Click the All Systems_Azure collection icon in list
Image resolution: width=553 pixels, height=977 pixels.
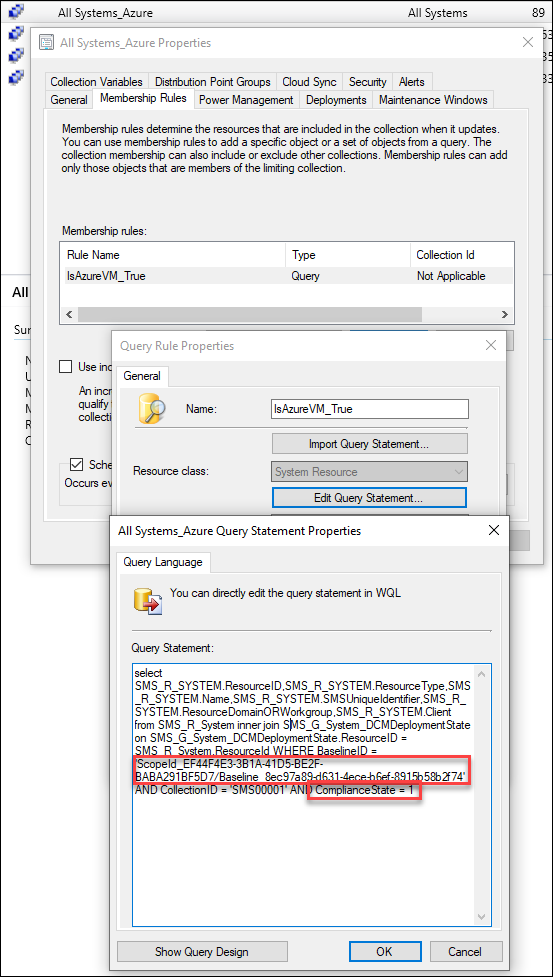(17, 11)
